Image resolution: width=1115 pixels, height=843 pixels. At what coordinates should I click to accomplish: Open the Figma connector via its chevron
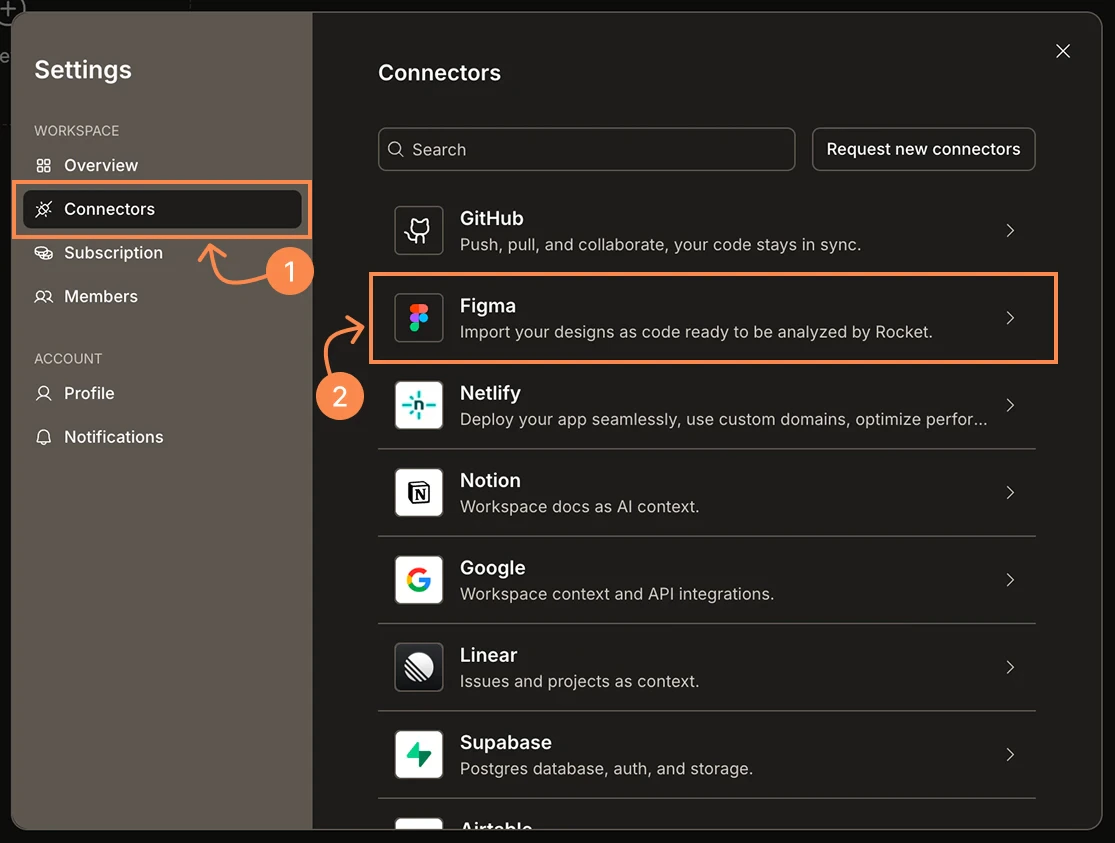pos(1010,317)
